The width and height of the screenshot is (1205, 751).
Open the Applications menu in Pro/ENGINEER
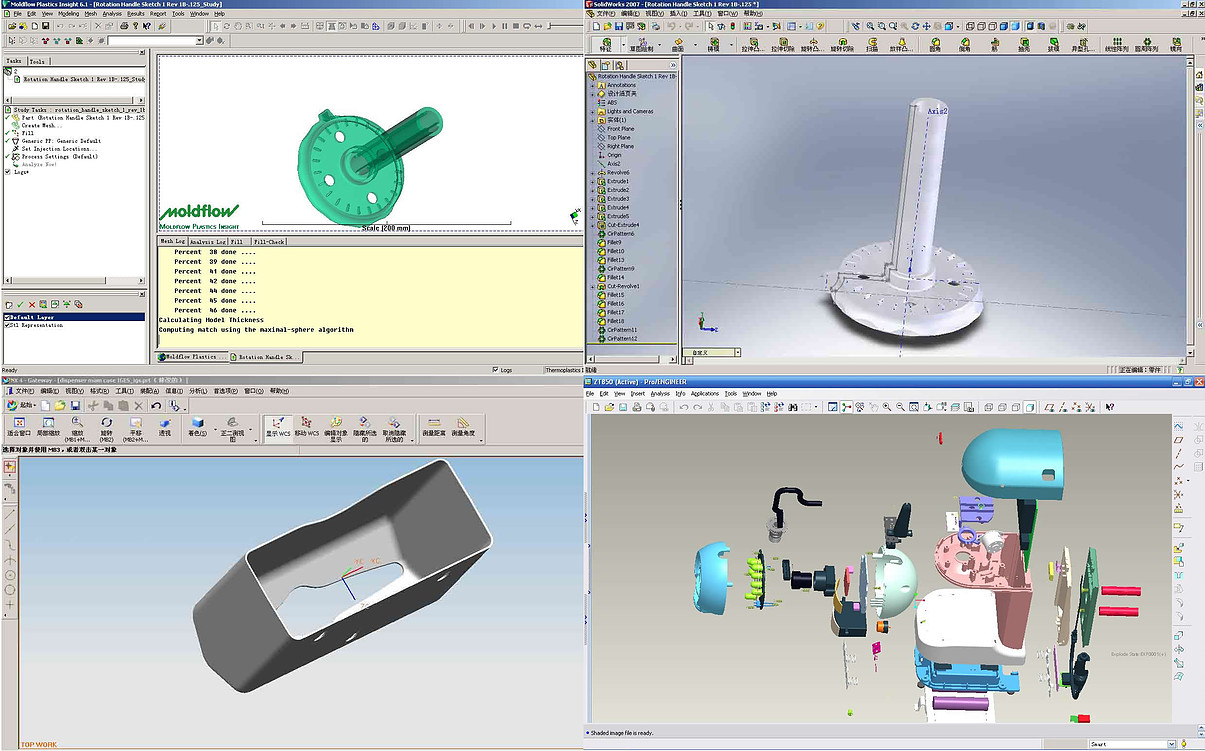click(x=705, y=393)
